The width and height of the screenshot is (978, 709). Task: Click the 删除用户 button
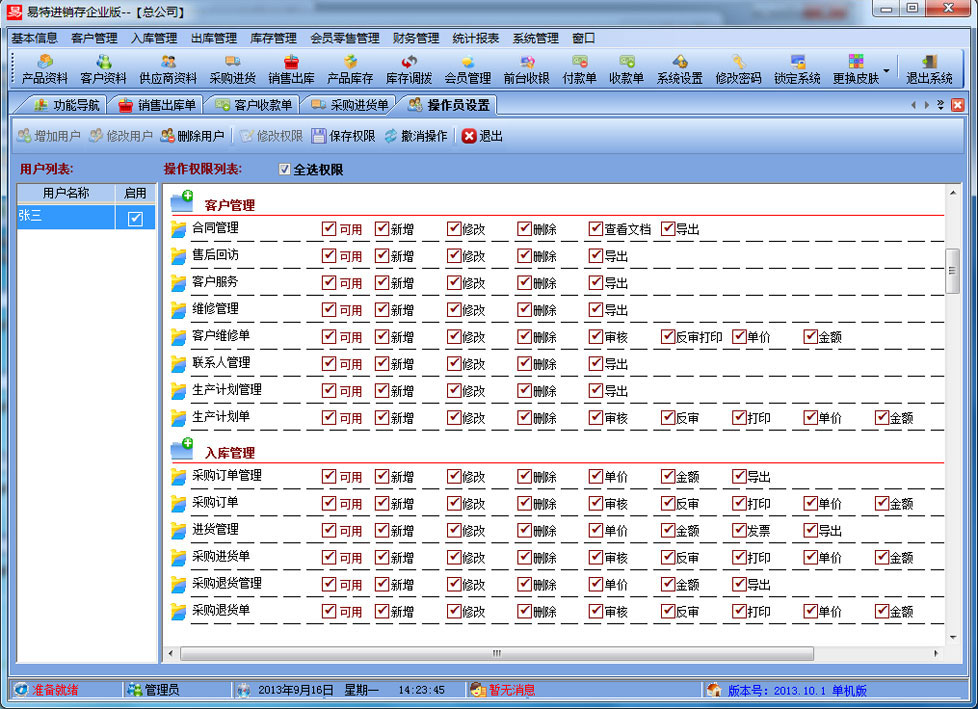pyautogui.click(x=193, y=136)
